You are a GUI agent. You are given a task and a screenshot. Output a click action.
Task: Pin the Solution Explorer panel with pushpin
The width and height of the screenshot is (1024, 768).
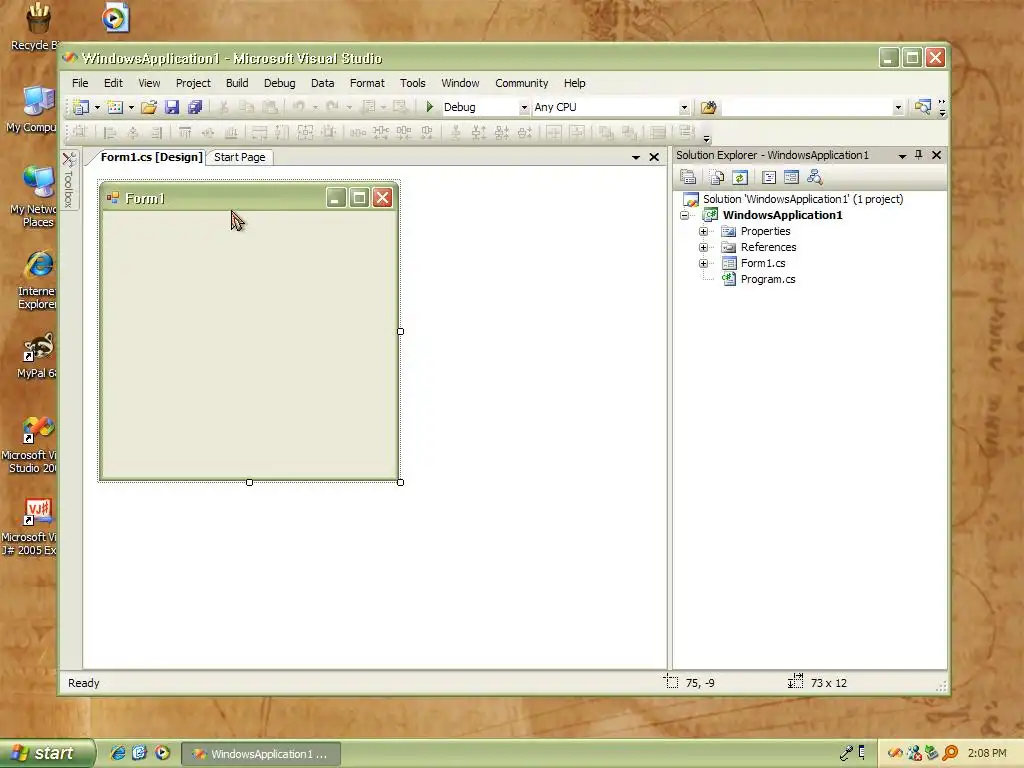tap(918, 155)
